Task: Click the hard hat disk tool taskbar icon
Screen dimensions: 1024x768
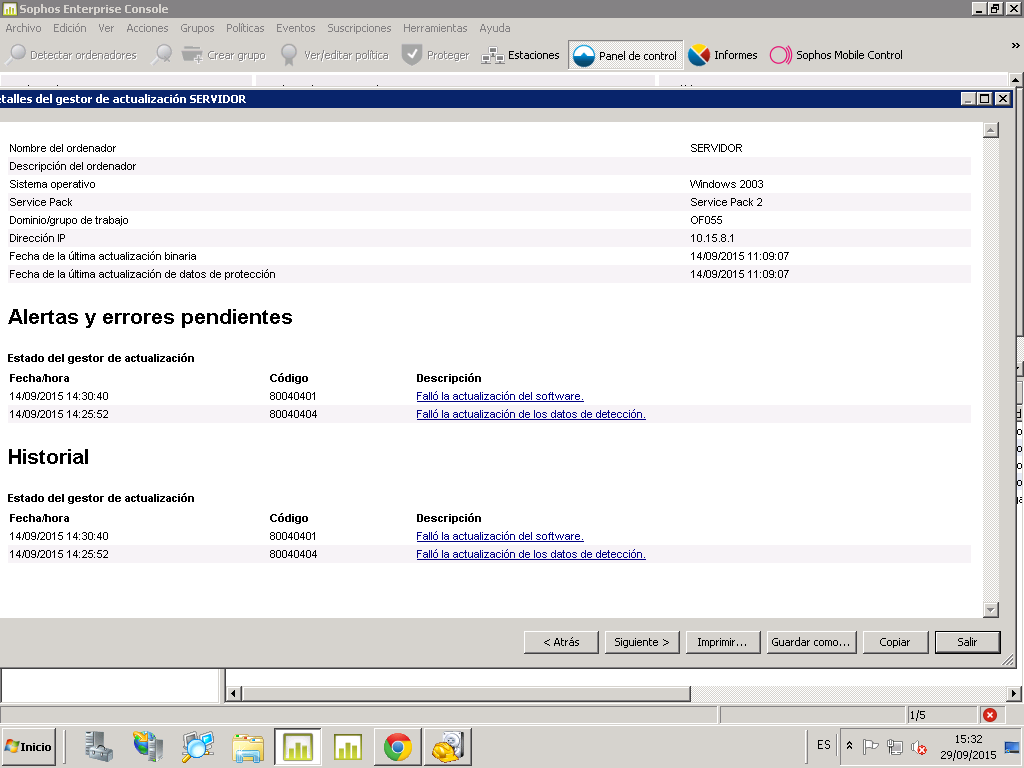Action: (447, 746)
